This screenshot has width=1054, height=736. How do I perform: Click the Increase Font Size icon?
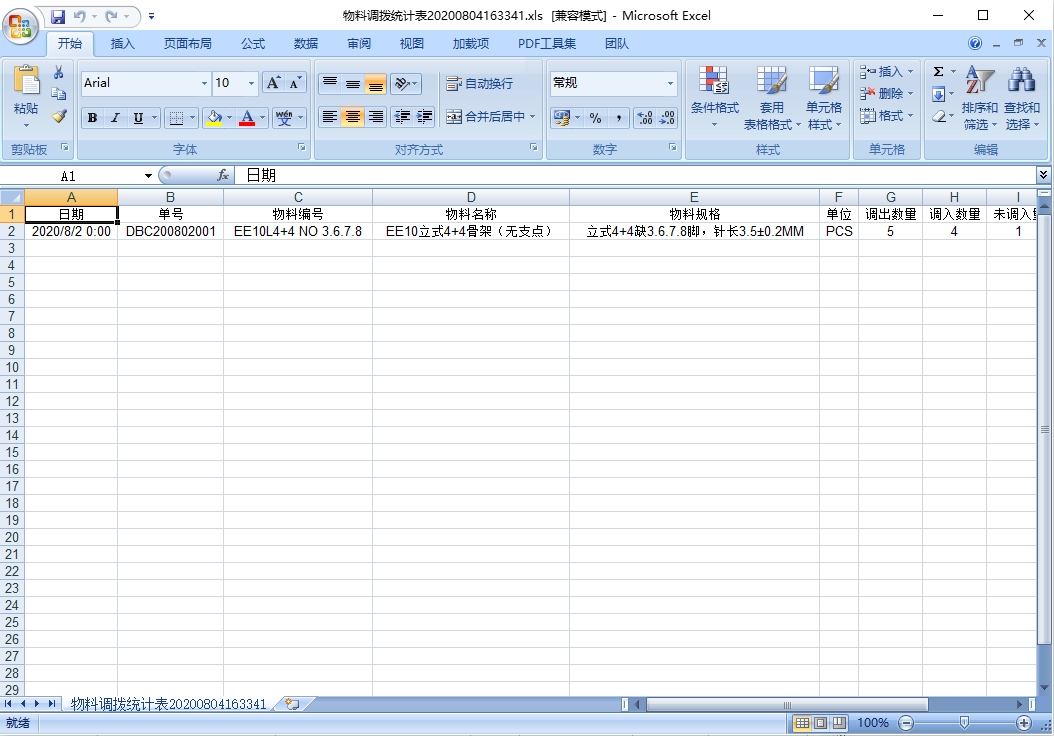pos(273,83)
